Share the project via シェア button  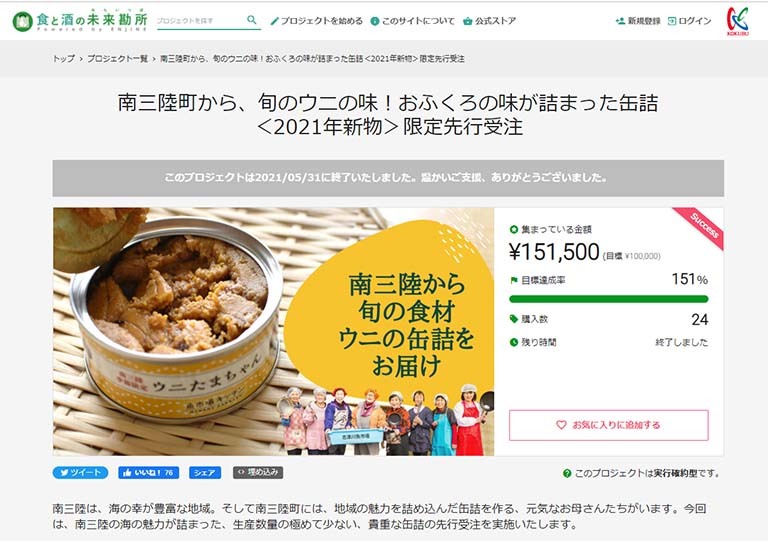coord(205,472)
